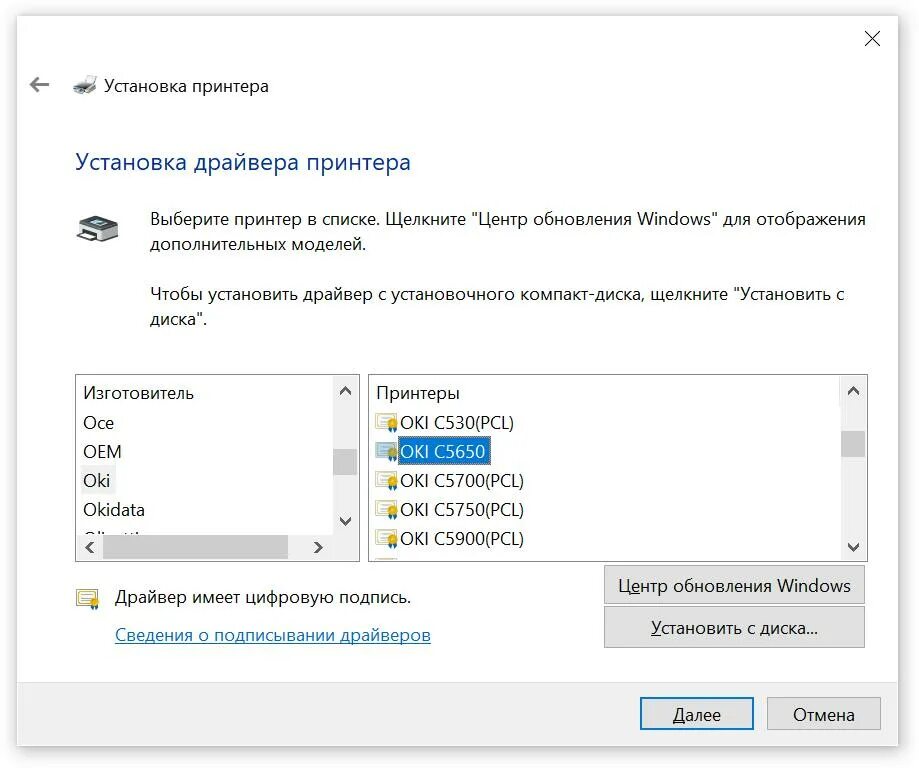Viewport: 919px width, 768px height.
Task: Click the Принтеры column header
Action: [418, 393]
